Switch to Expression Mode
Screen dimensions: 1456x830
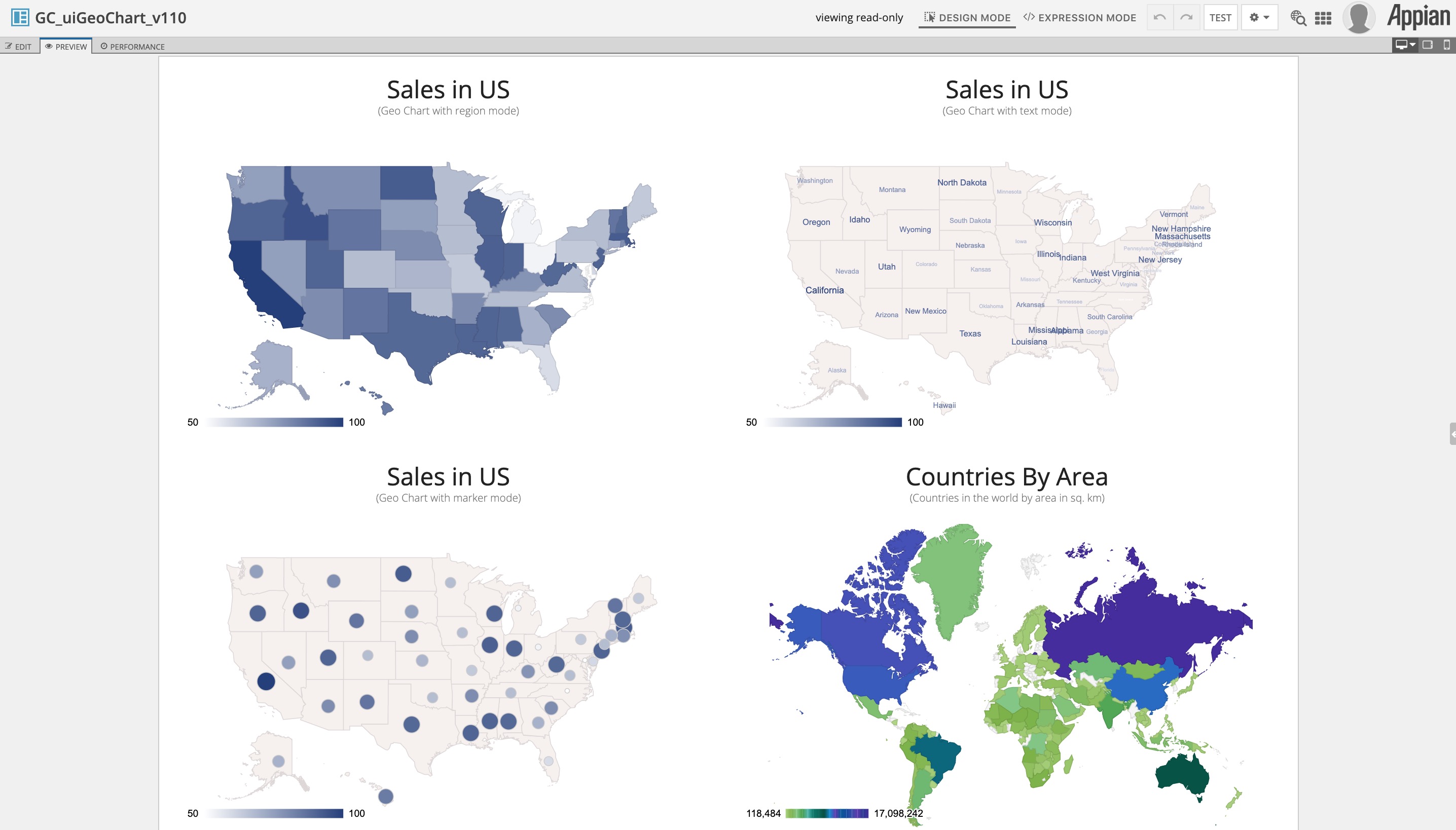(x=1080, y=18)
